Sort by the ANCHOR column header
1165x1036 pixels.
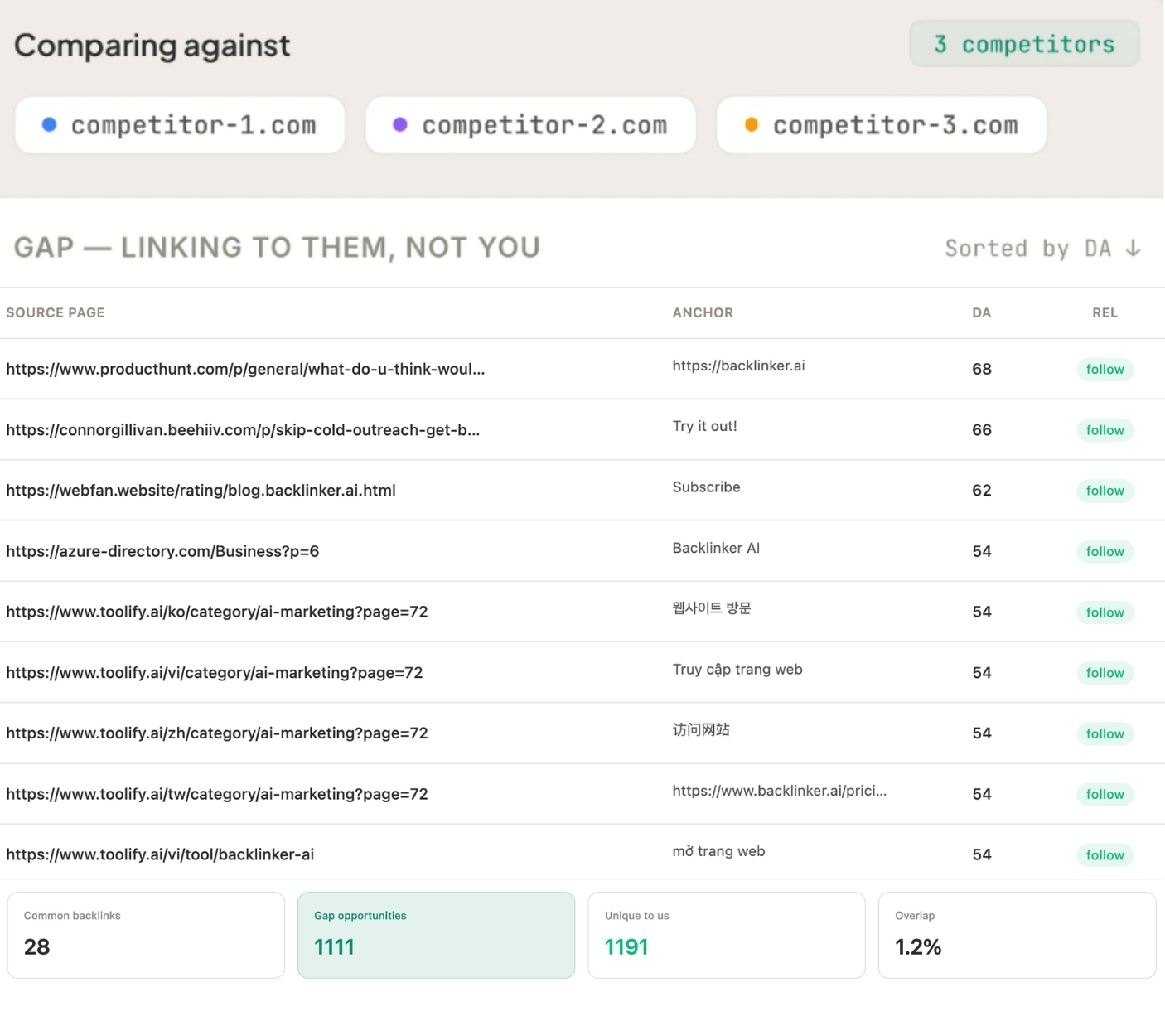pos(703,312)
